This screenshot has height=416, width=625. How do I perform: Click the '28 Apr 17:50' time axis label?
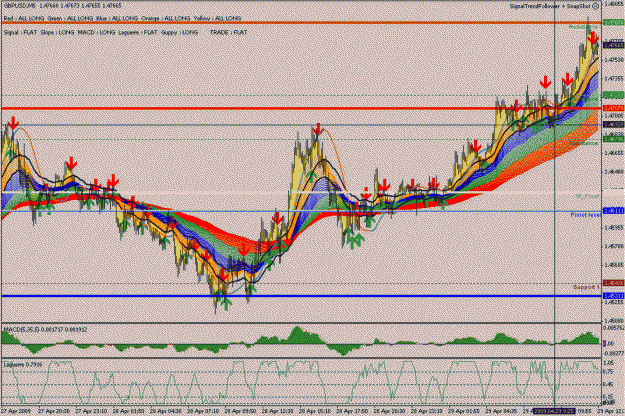(x=352, y=411)
